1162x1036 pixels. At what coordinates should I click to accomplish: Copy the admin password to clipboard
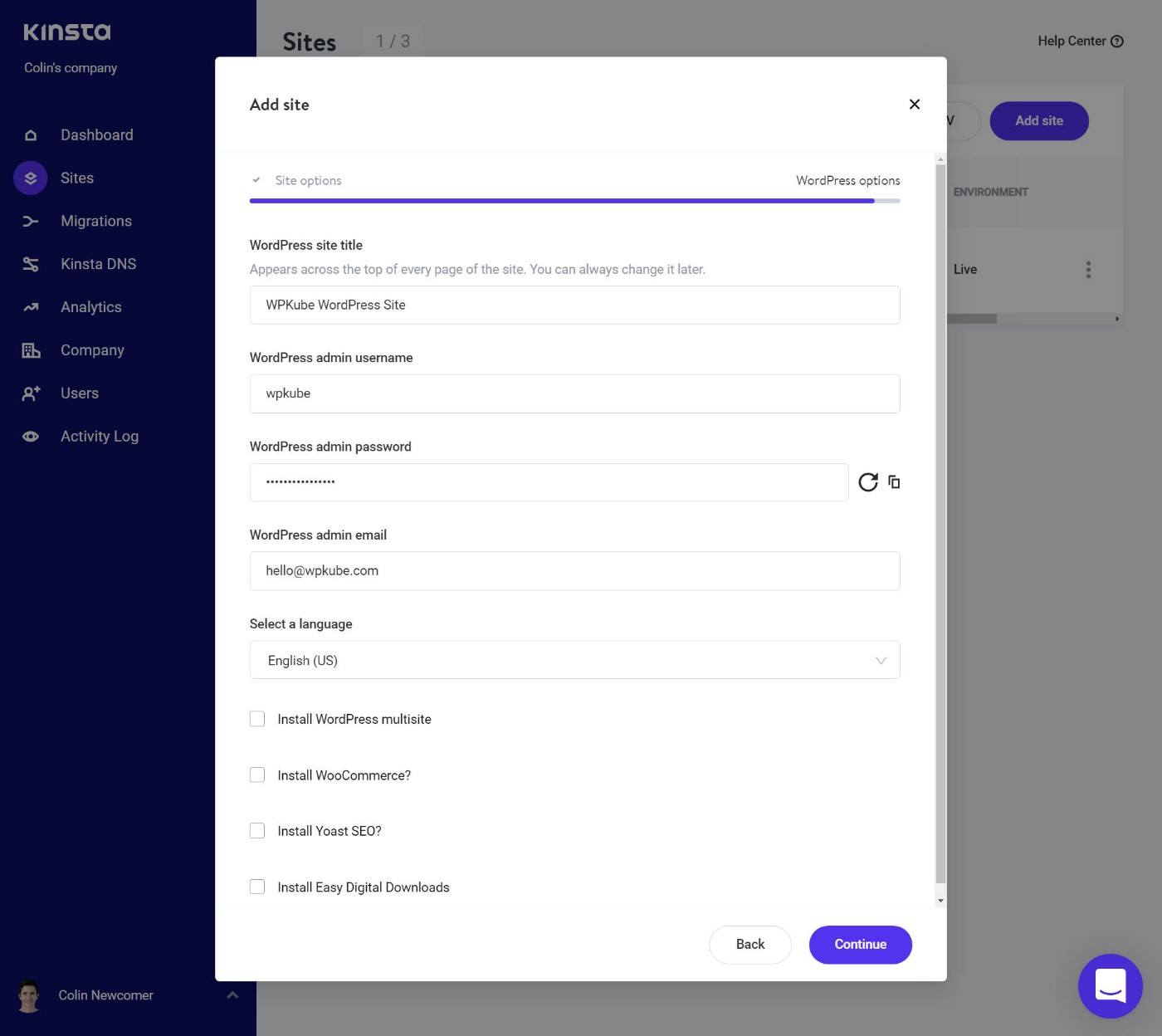[x=894, y=481]
